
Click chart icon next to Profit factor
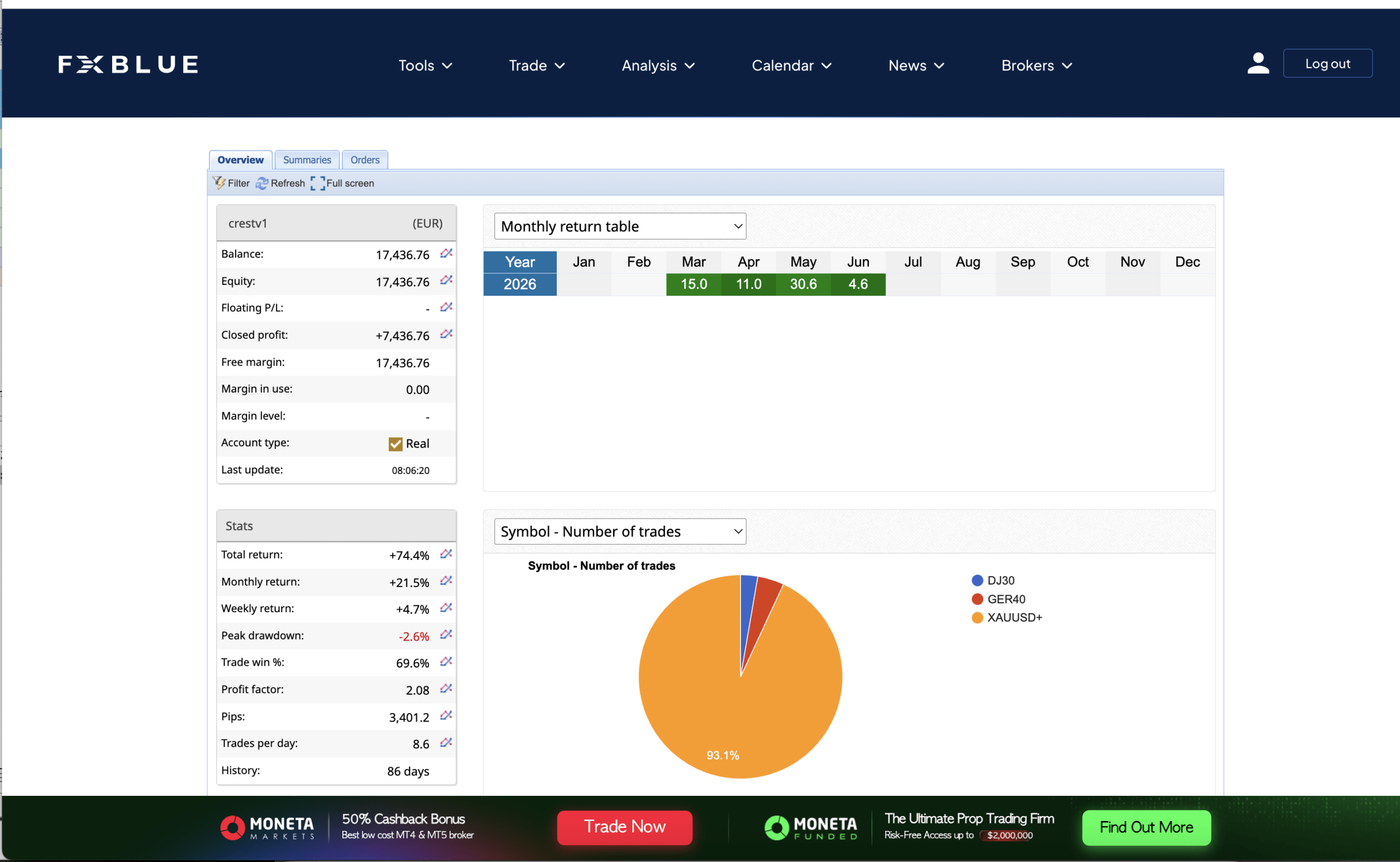[x=446, y=689]
